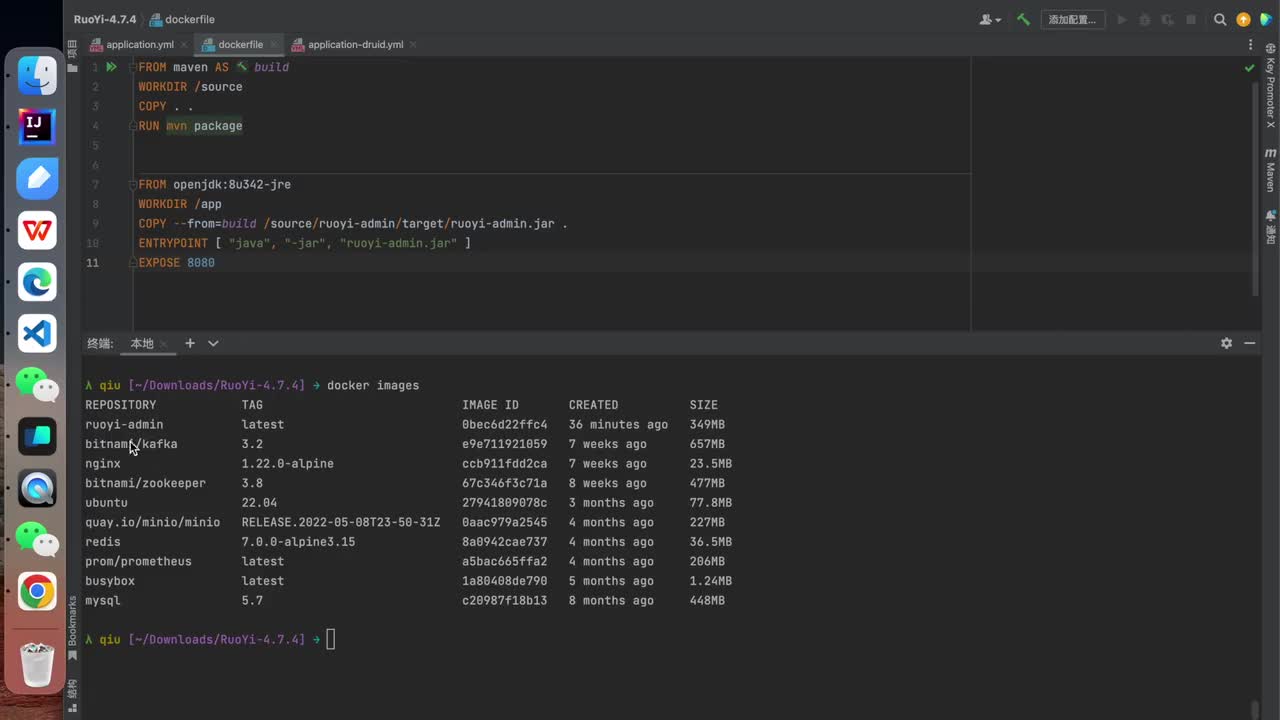Launch WPS Office from the Dock
This screenshot has height=720, width=1280.
pyautogui.click(x=37, y=230)
